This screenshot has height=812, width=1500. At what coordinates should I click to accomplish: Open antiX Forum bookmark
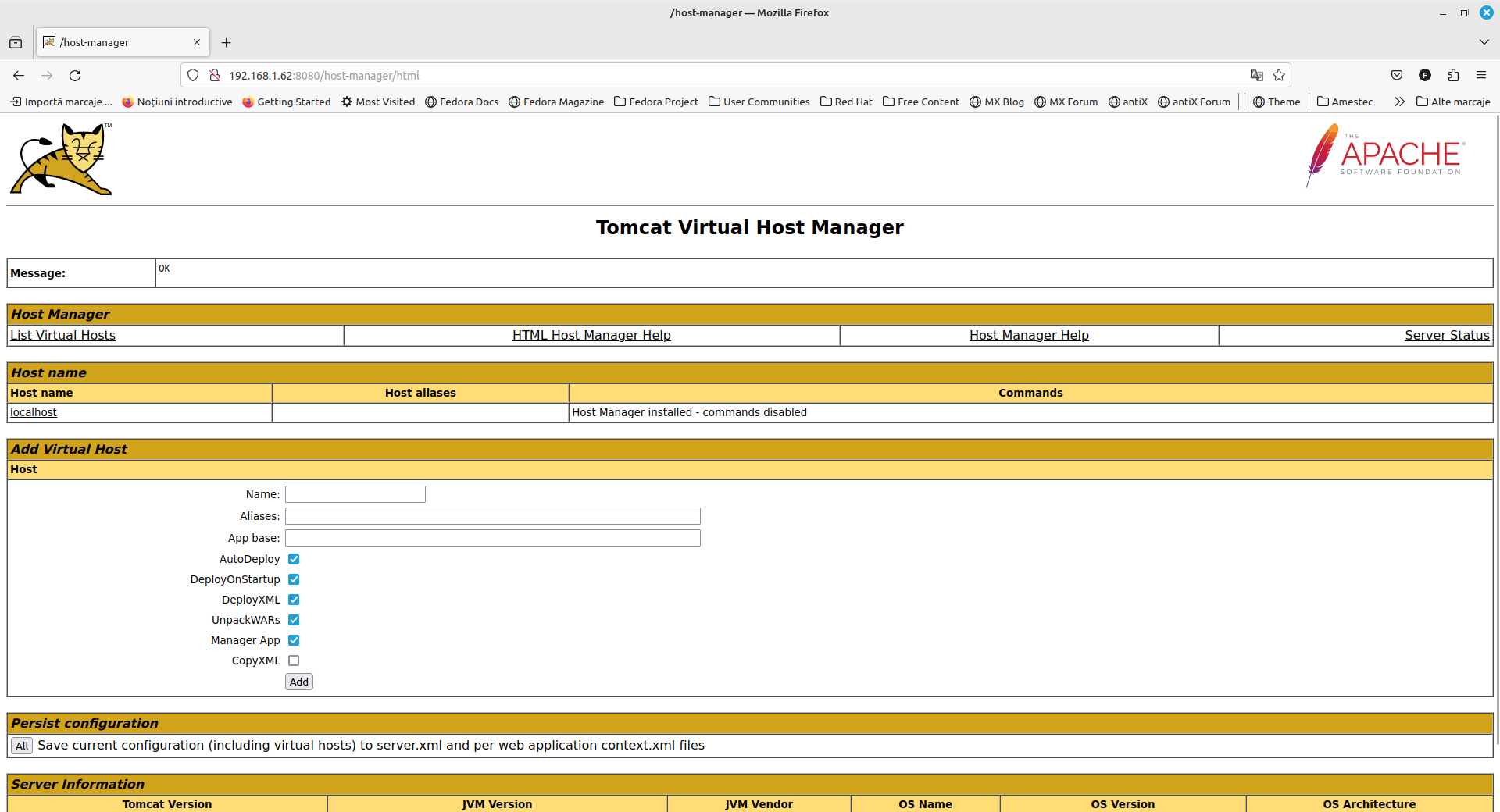(1195, 101)
